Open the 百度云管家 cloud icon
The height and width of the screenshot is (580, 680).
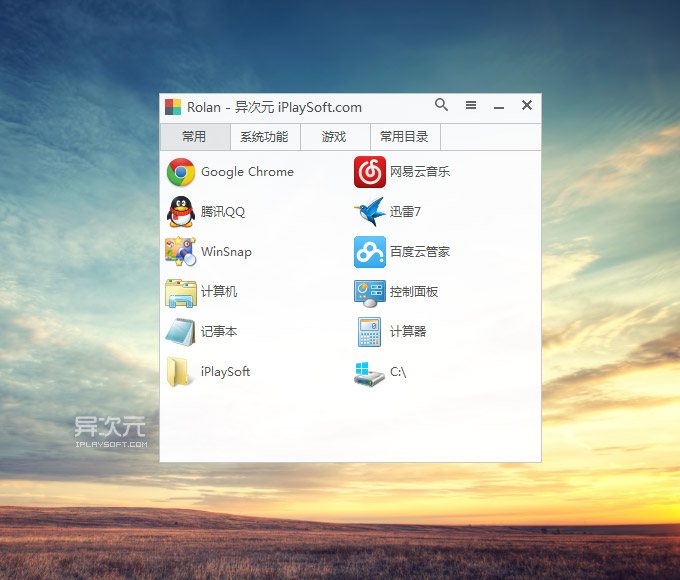coord(369,252)
